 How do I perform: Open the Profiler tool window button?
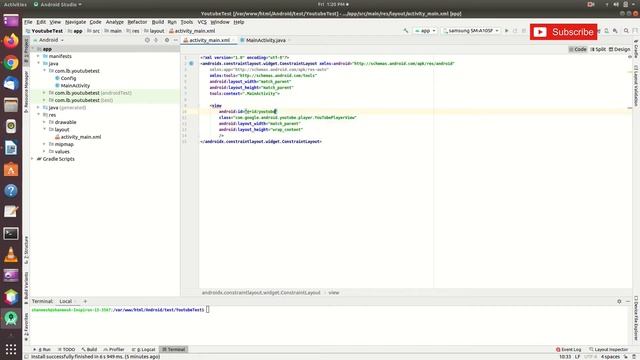pyautogui.click(x=114, y=349)
